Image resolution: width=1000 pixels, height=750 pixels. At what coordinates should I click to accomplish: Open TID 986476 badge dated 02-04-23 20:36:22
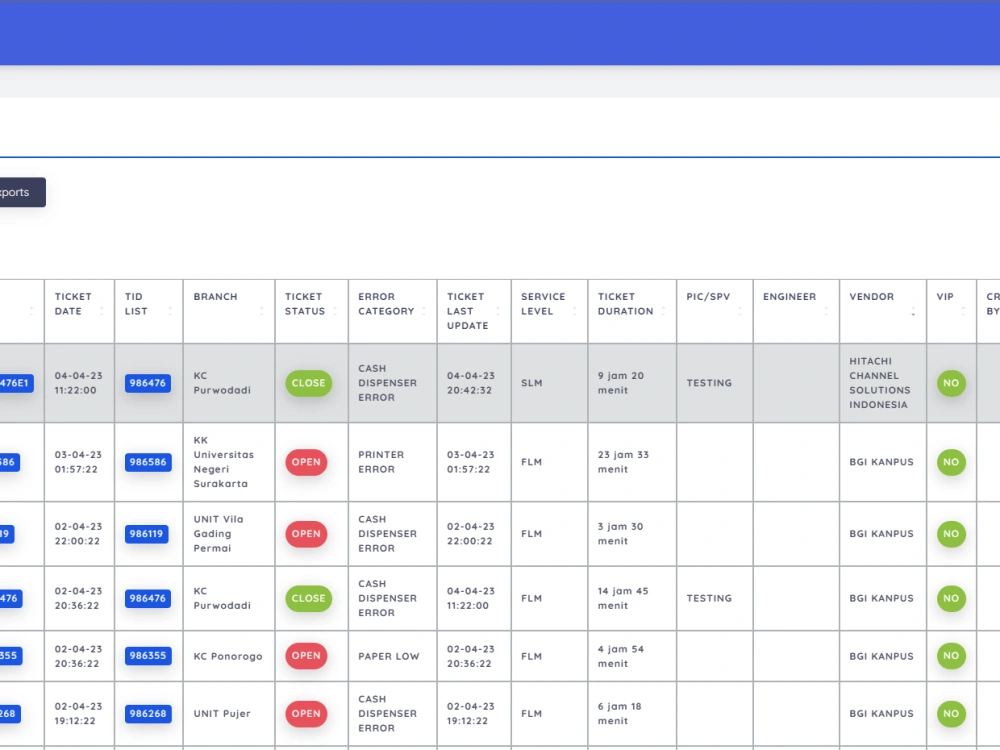point(148,598)
